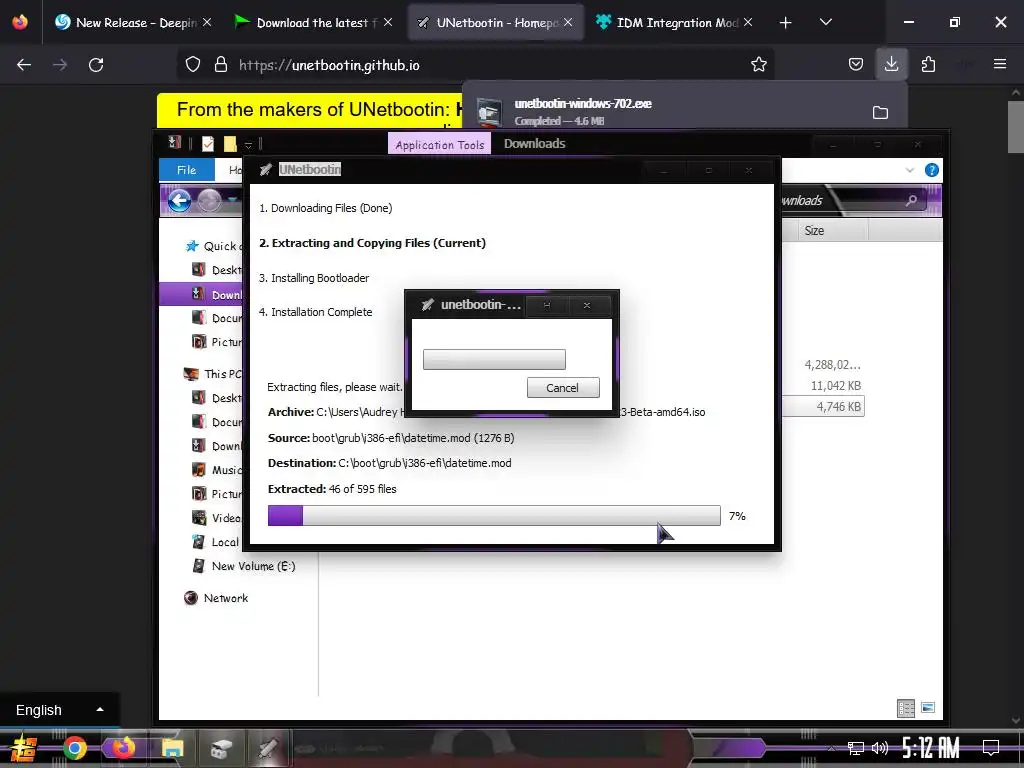Launch Chrome from the taskbar

(74, 748)
